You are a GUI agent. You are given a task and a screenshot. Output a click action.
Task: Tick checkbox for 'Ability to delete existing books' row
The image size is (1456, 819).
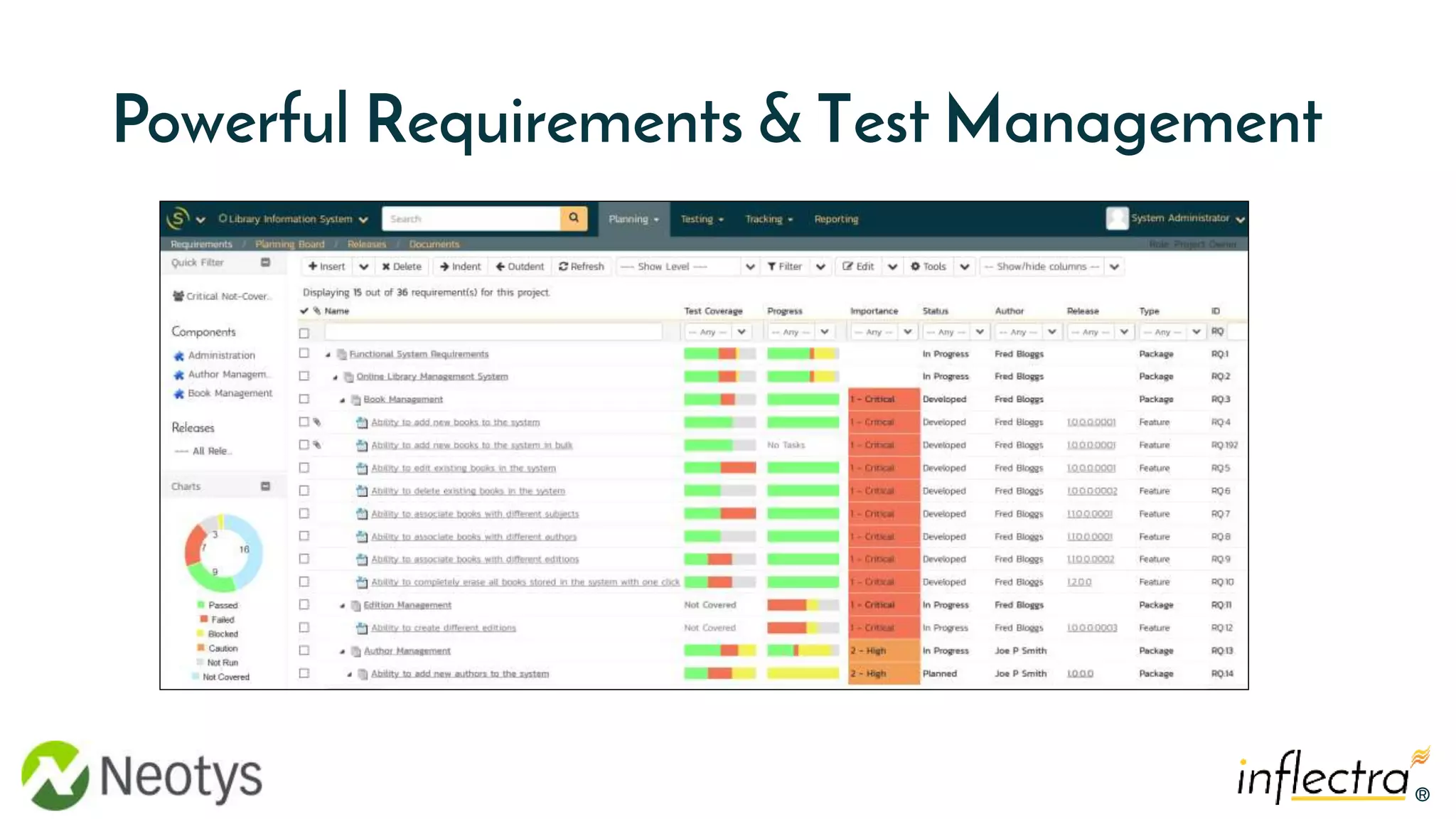(304, 491)
